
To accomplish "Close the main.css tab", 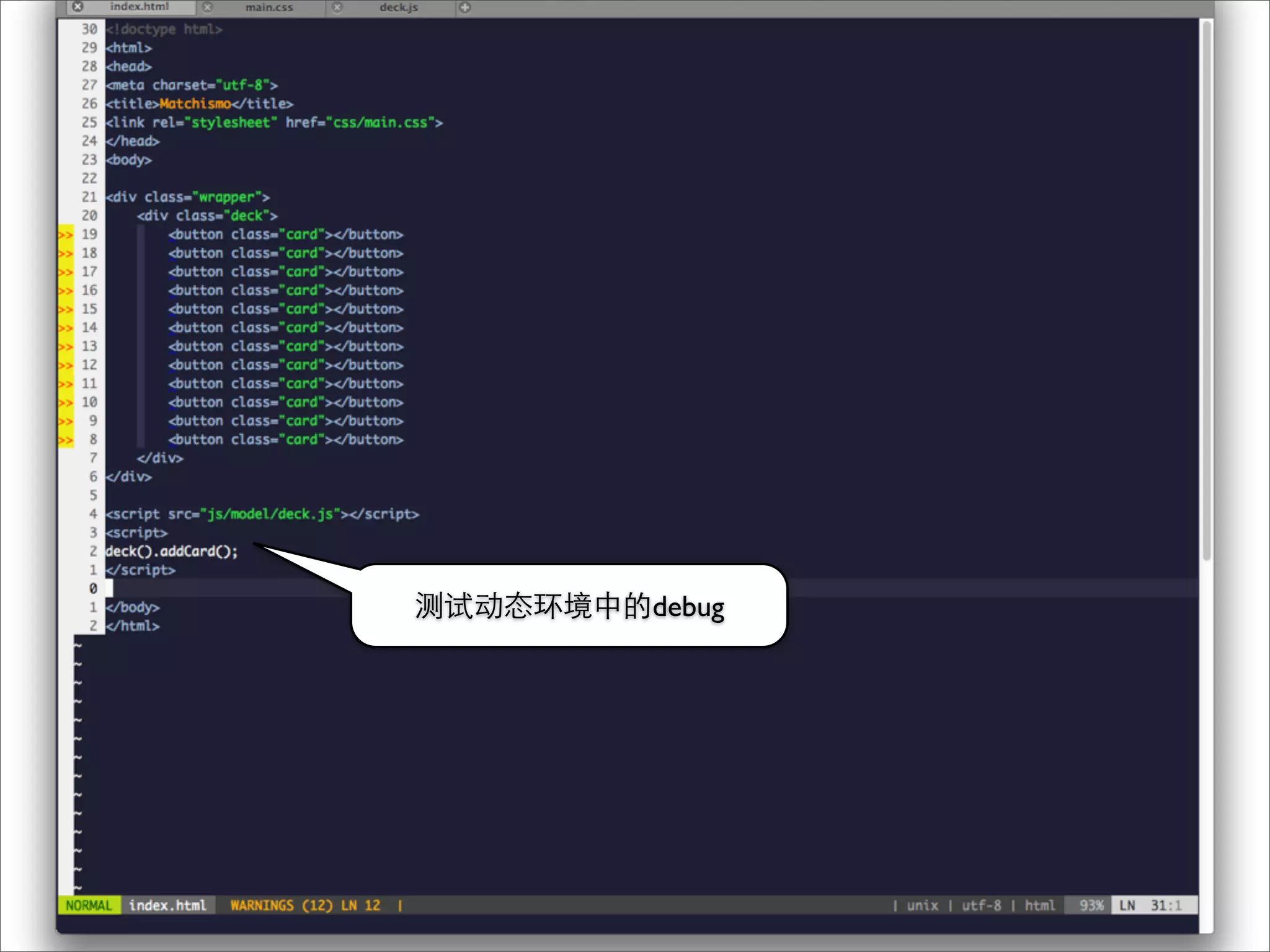I will (208, 7).
